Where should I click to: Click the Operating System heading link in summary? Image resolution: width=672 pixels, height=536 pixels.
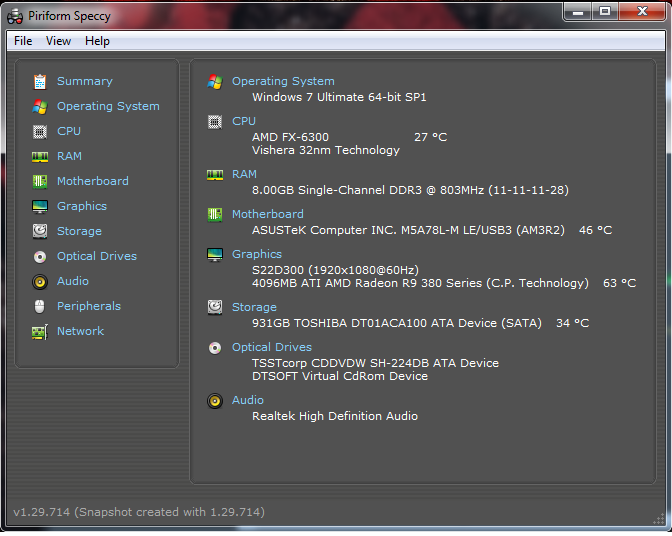click(283, 81)
